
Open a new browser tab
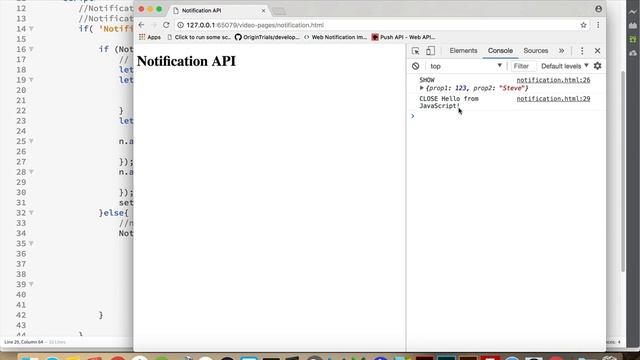click(279, 11)
